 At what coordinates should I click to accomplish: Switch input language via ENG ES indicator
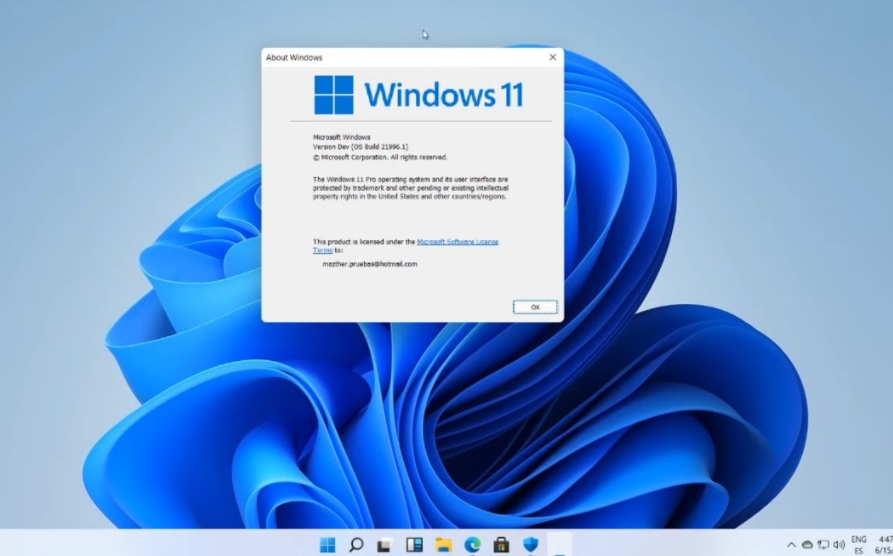858,545
